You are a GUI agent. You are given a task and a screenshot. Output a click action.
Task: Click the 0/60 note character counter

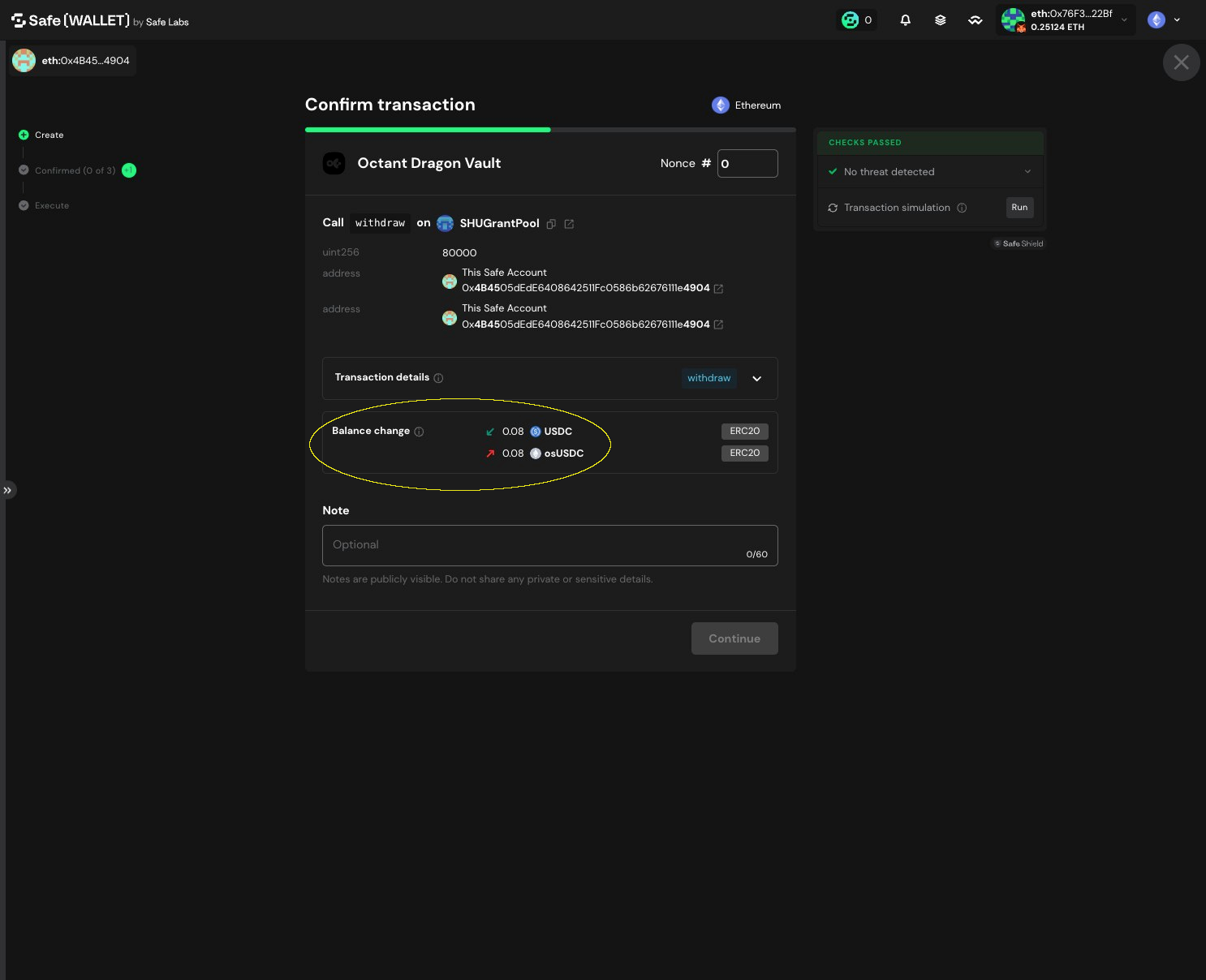coord(756,555)
